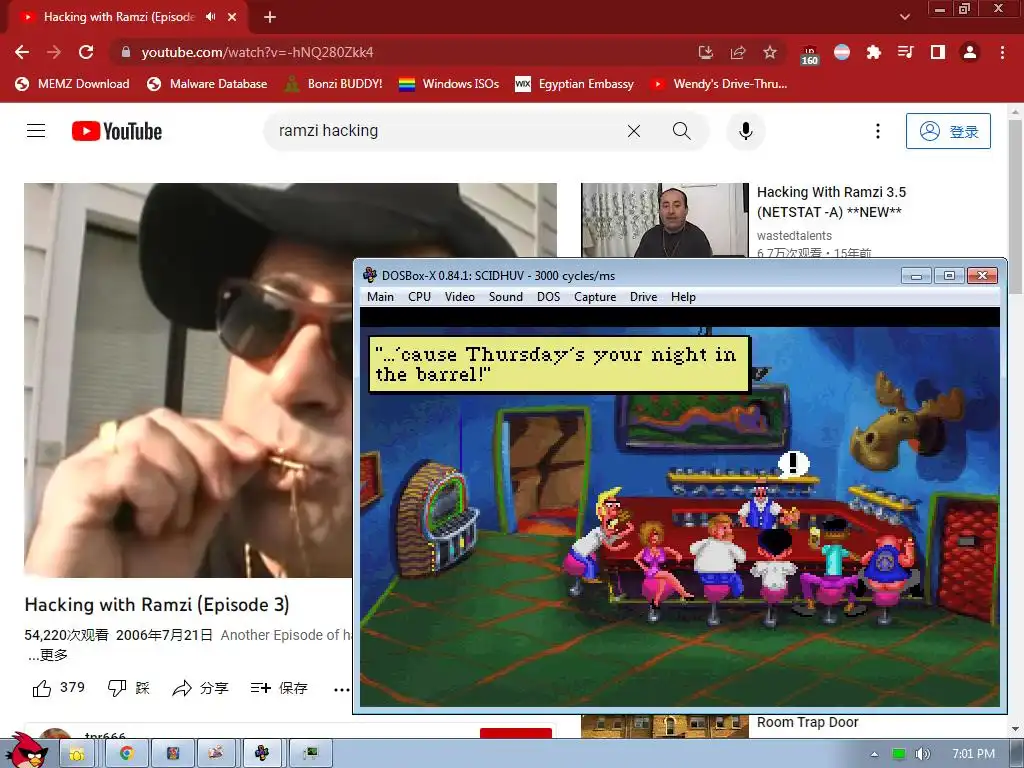This screenshot has width=1024, height=768.
Task: Click the YouTube search box
Action: click(444, 131)
